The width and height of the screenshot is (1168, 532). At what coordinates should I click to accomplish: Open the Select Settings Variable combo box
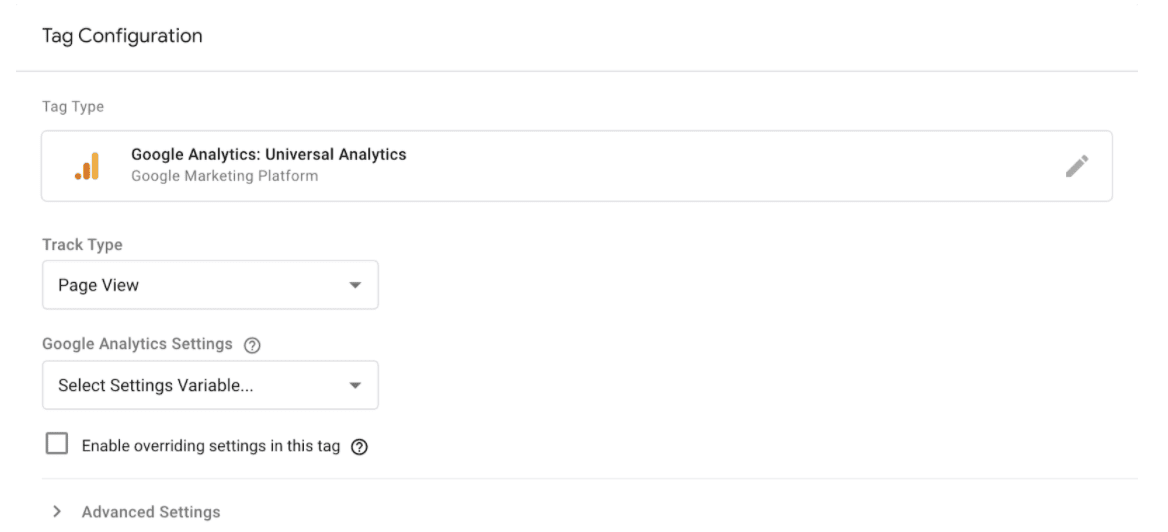point(210,385)
